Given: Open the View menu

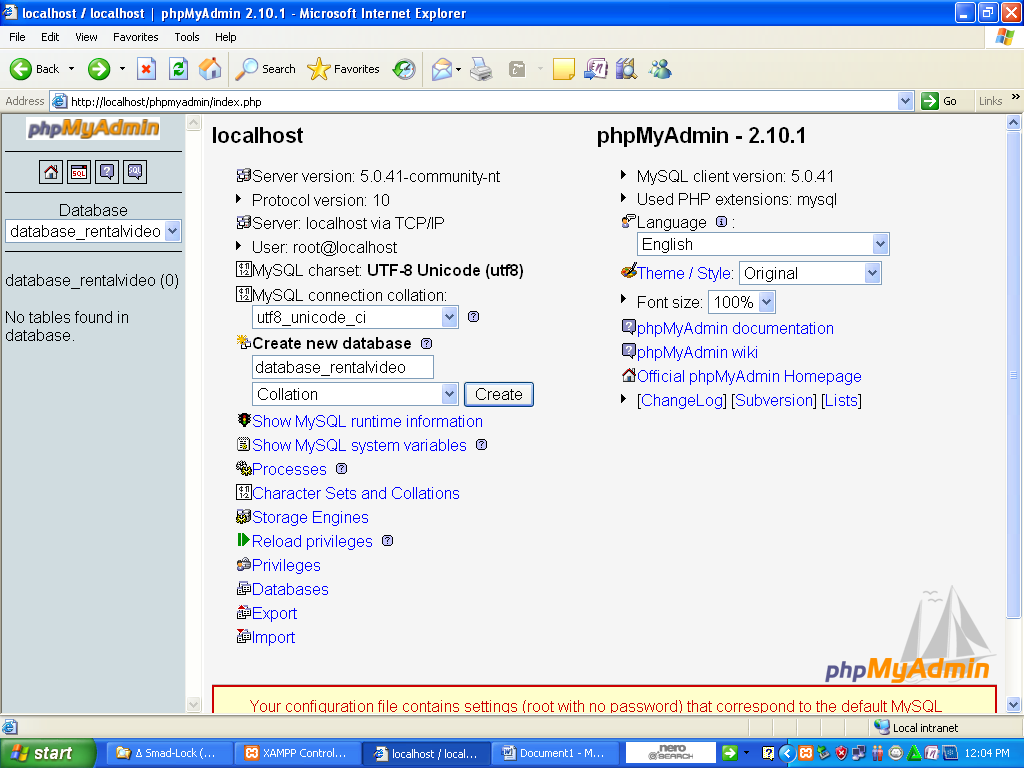Looking at the screenshot, I should pos(86,37).
